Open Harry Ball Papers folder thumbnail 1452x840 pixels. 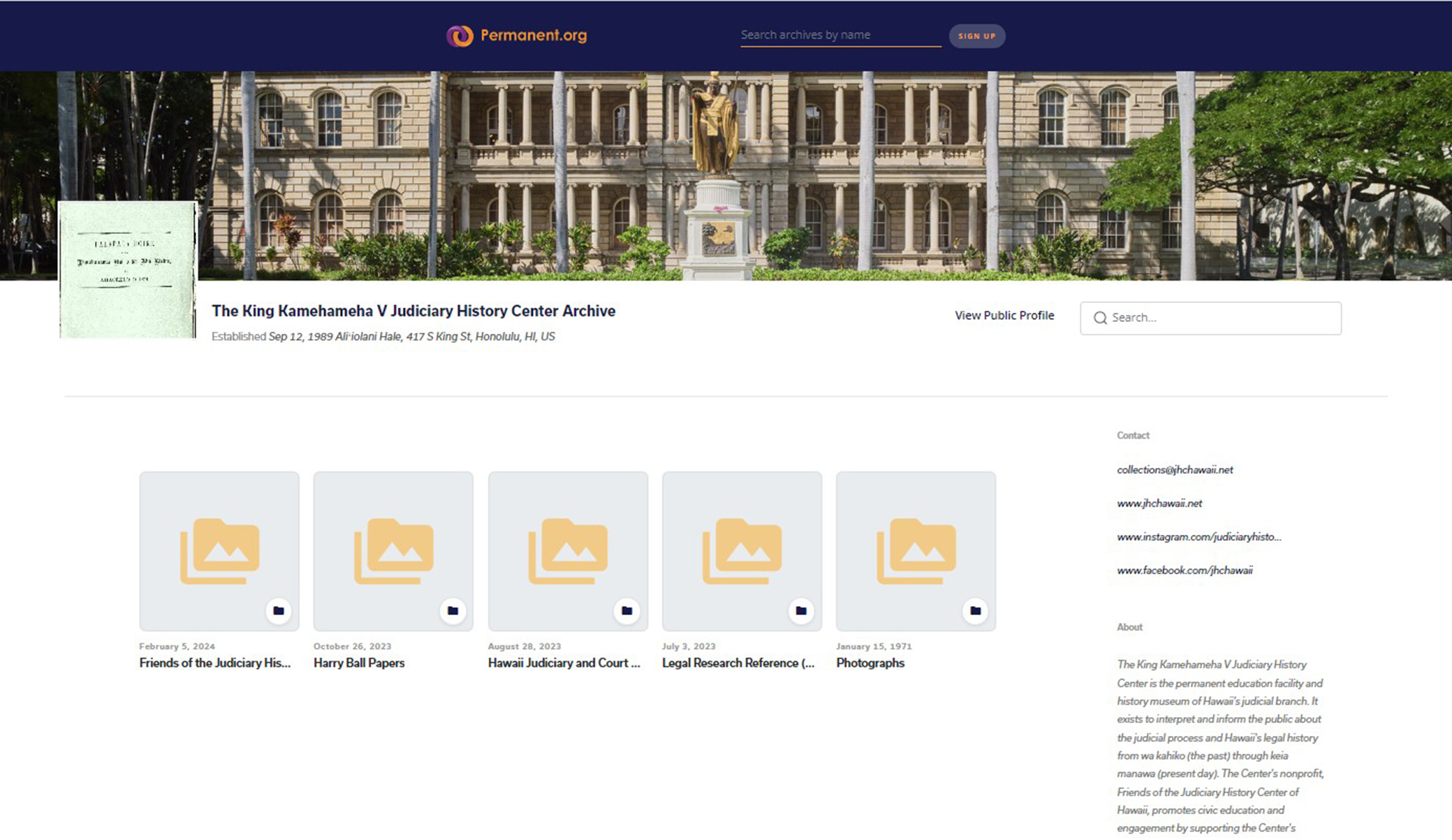click(x=393, y=551)
